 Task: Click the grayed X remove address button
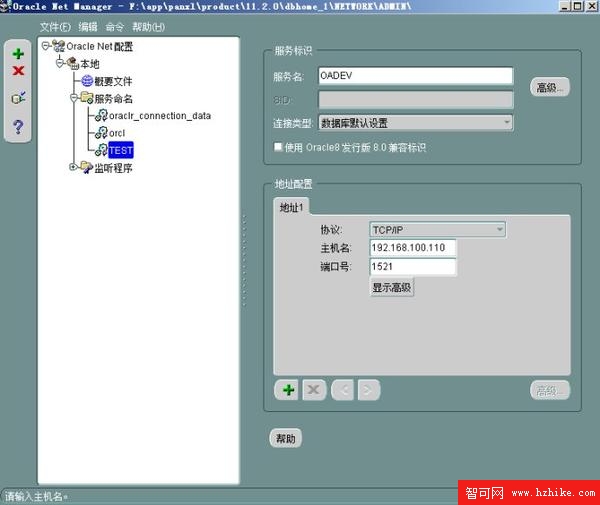click(314, 390)
